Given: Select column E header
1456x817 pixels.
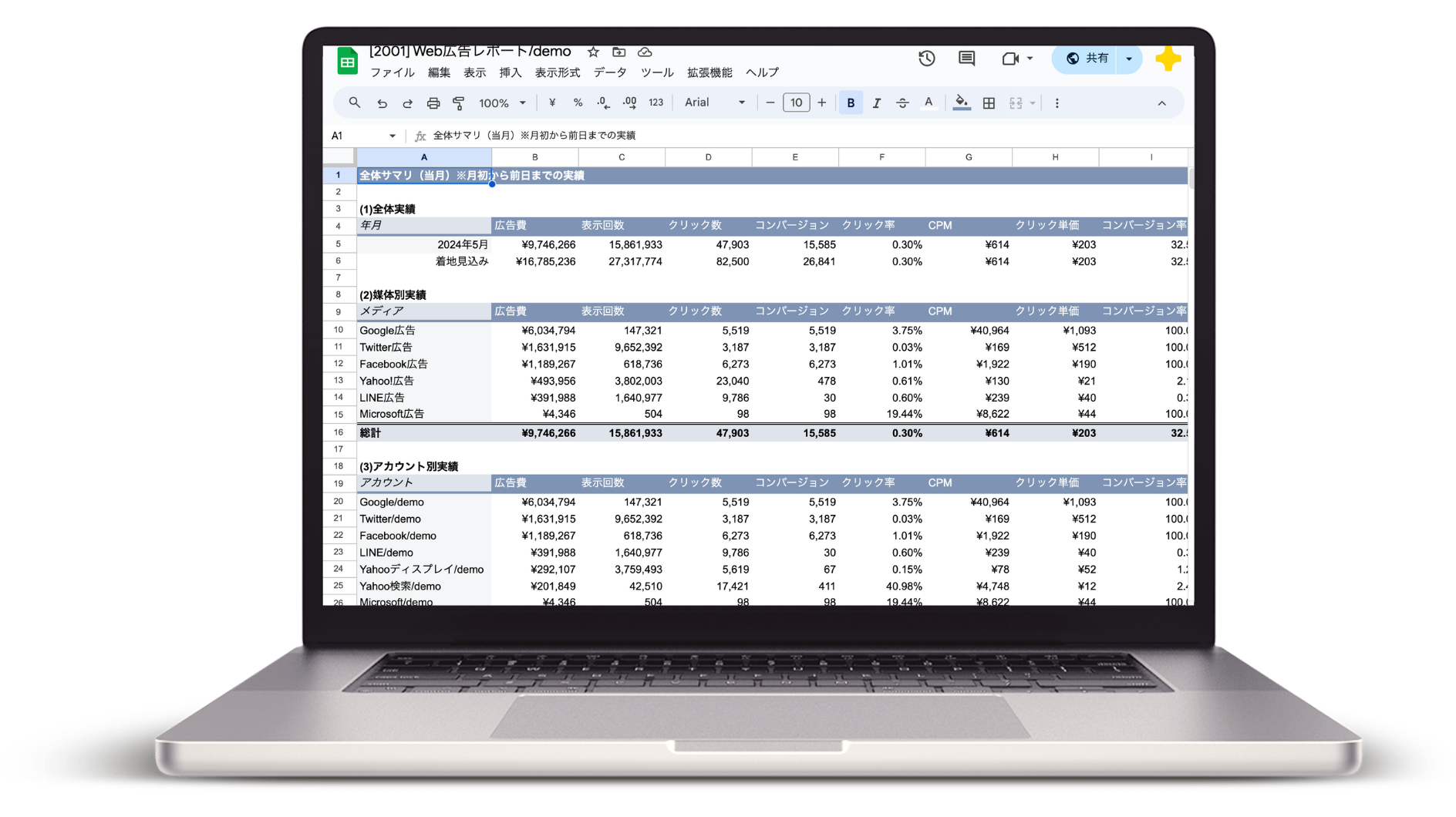Looking at the screenshot, I should [x=795, y=157].
